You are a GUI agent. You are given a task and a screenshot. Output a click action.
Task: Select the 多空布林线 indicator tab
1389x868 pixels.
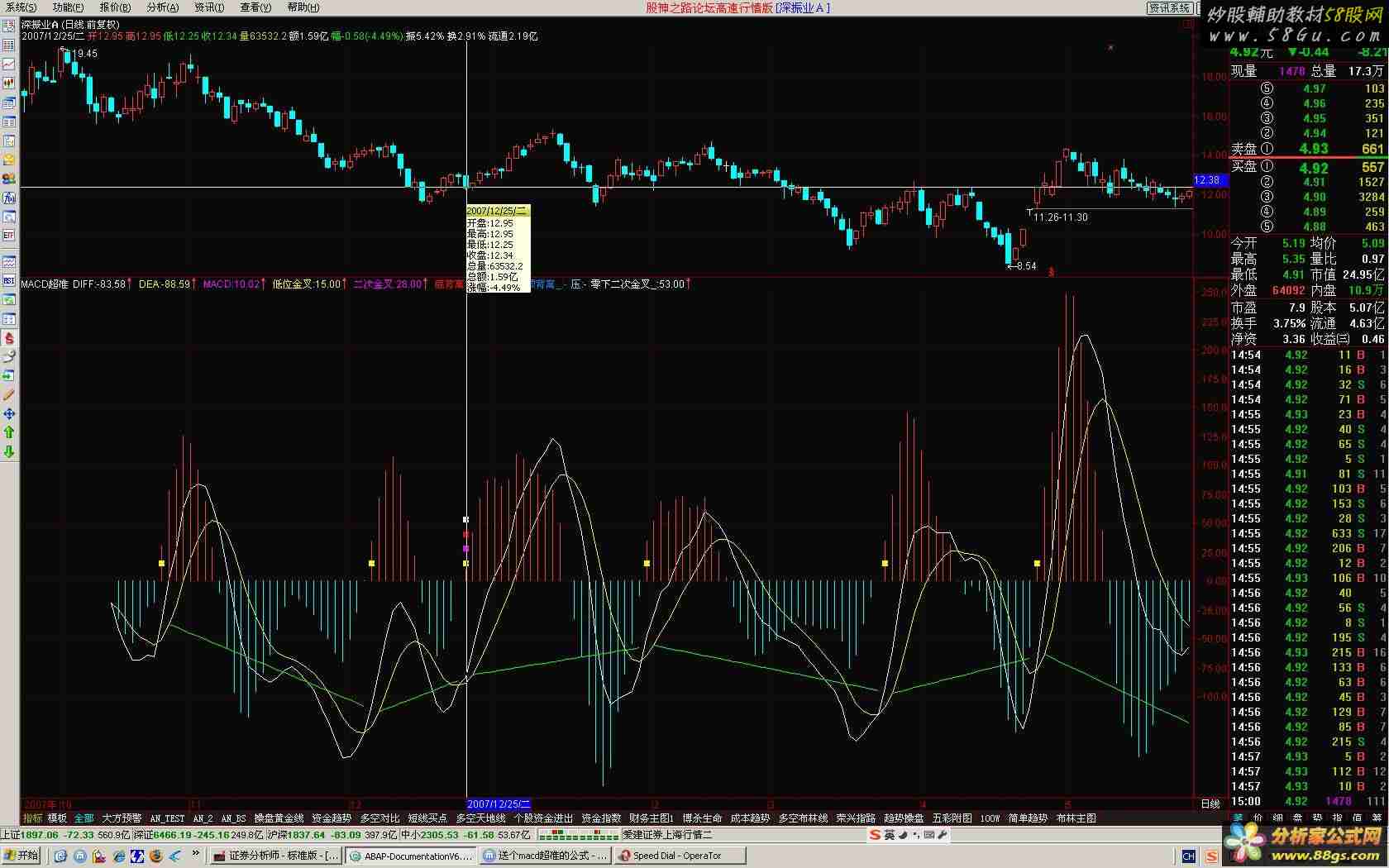point(804,818)
